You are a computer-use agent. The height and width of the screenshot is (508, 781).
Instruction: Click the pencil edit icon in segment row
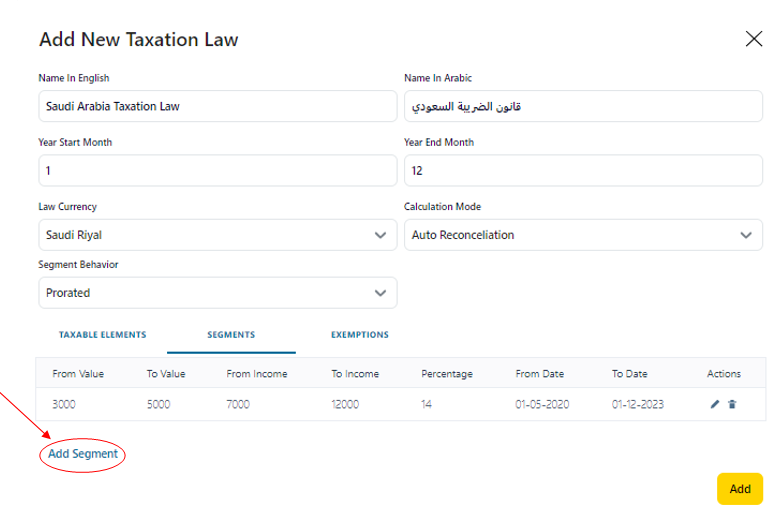coord(715,404)
